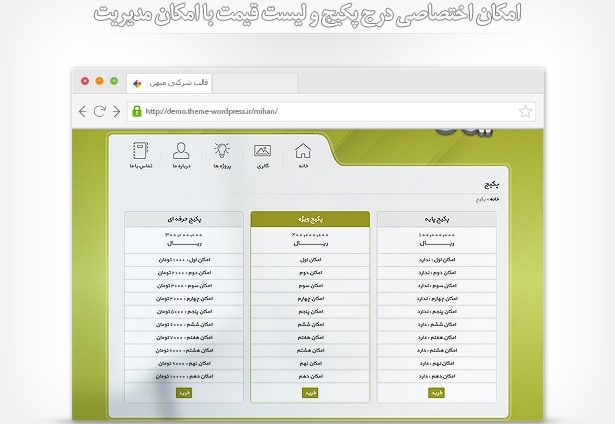Open the خانه (home) house icon
The height and width of the screenshot is (424, 615).
[x=303, y=156]
